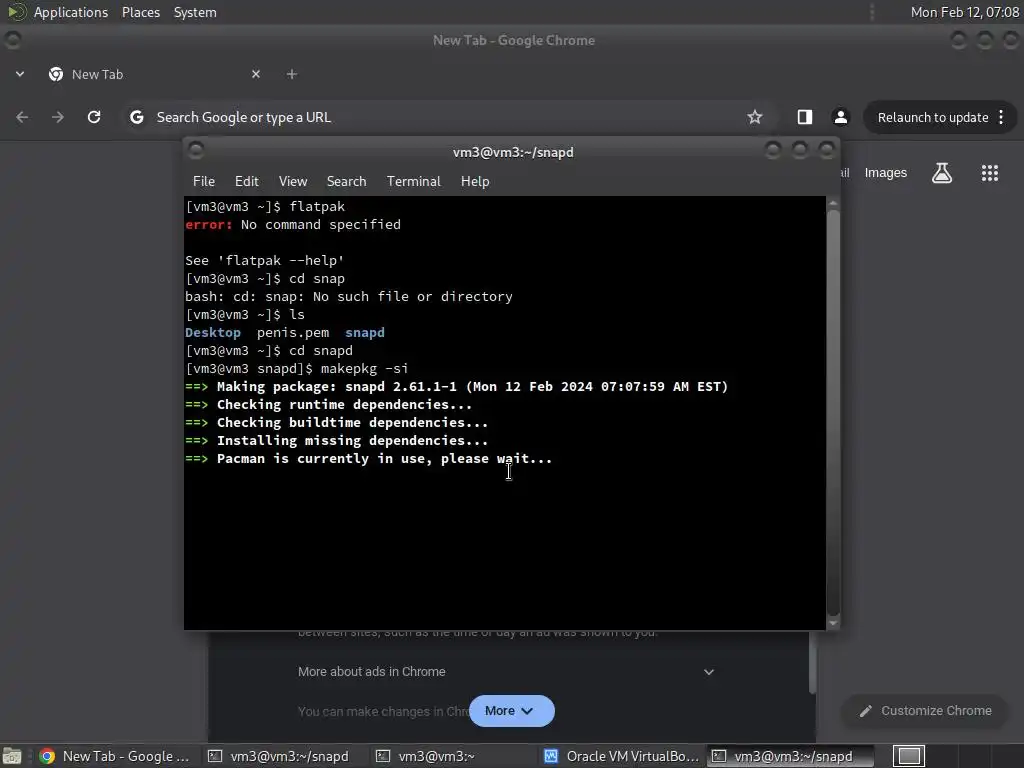
Task: Open the Terminal menu
Action: pos(413,182)
